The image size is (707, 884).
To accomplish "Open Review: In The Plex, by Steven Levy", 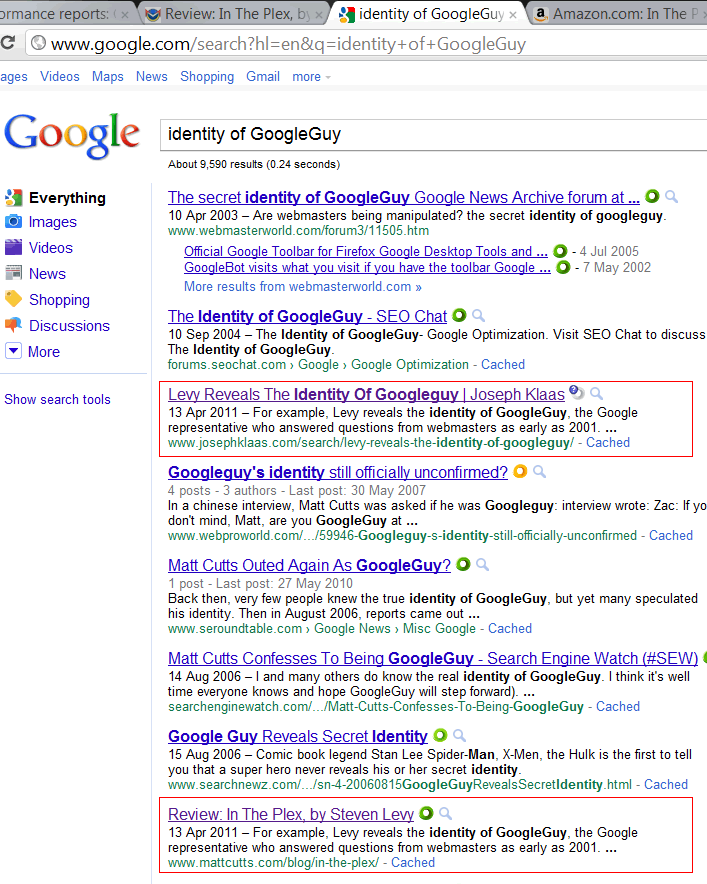I will [x=291, y=814].
